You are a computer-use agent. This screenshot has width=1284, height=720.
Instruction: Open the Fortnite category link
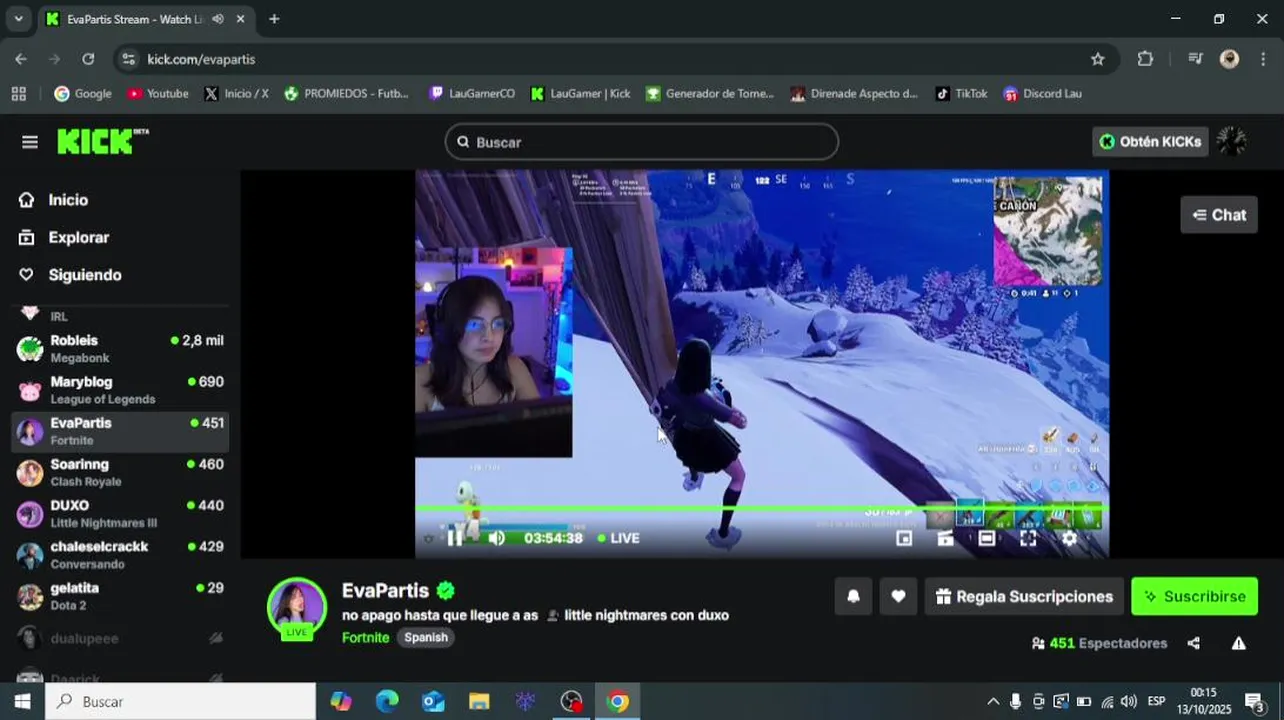(365, 637)
